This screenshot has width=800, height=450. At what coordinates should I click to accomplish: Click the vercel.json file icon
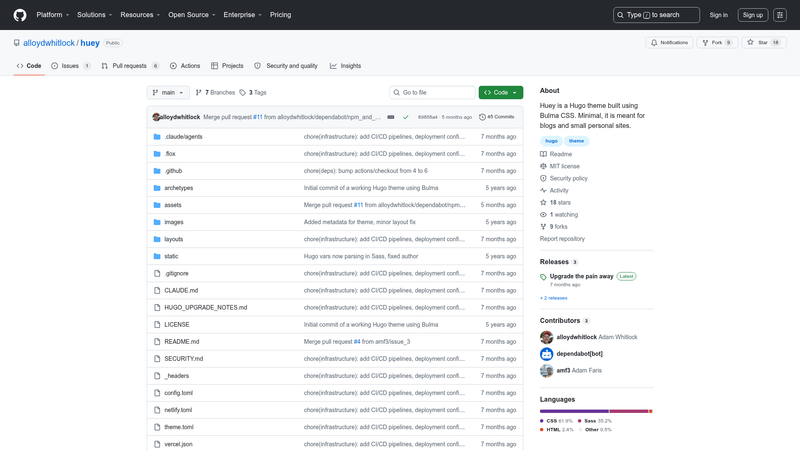157,444
